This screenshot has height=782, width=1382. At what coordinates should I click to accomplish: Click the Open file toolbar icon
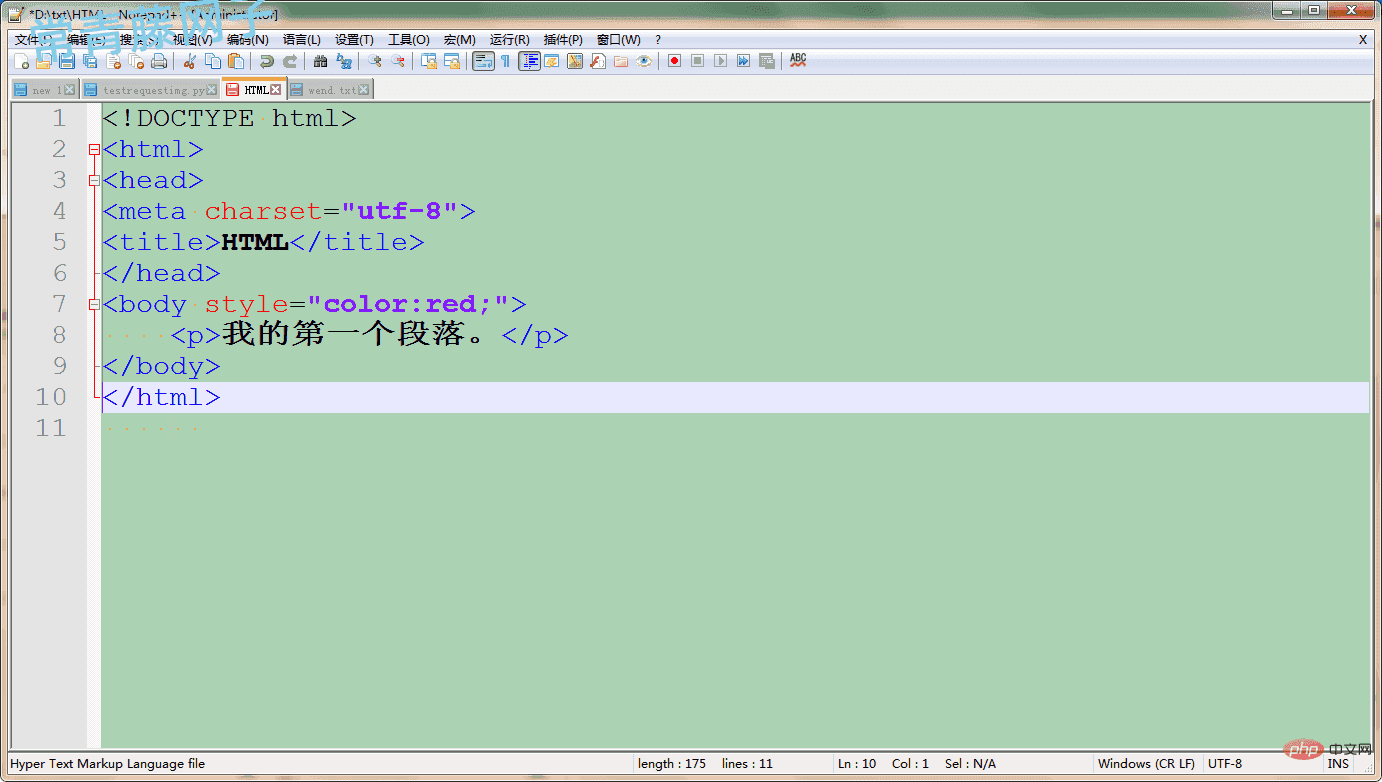coord(43,61)
